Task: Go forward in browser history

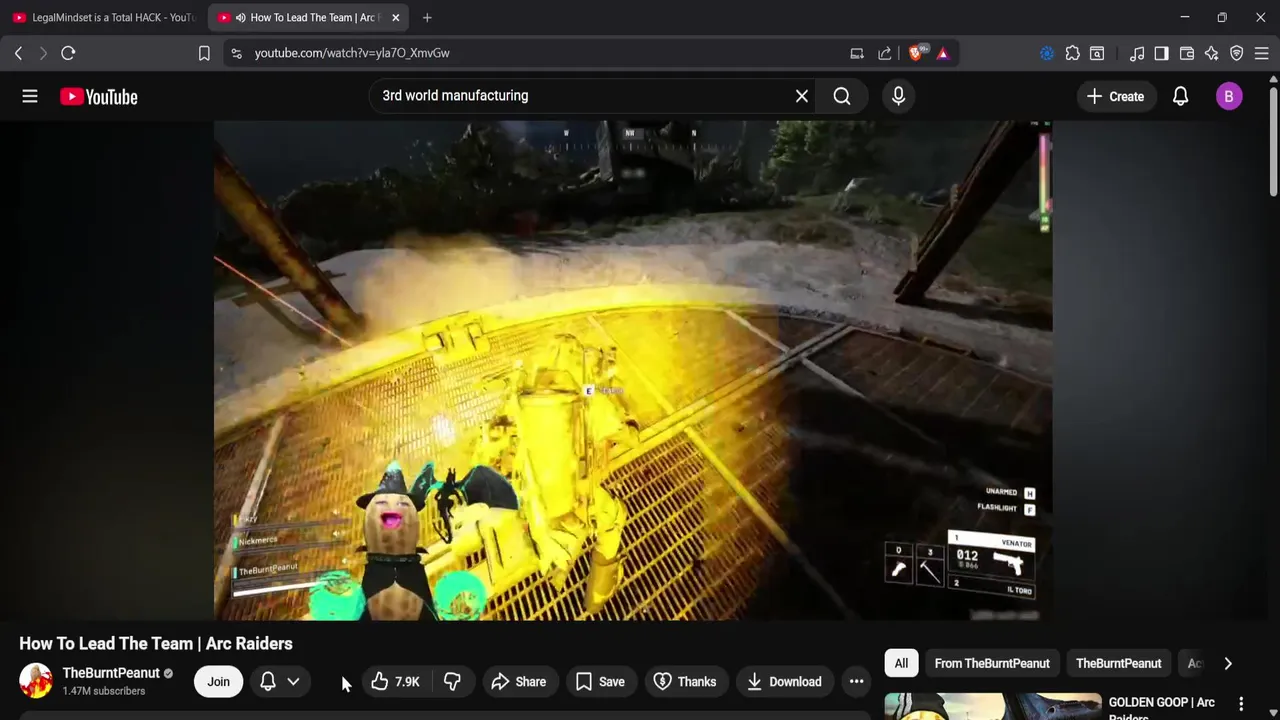Action: tap(43, 53)
